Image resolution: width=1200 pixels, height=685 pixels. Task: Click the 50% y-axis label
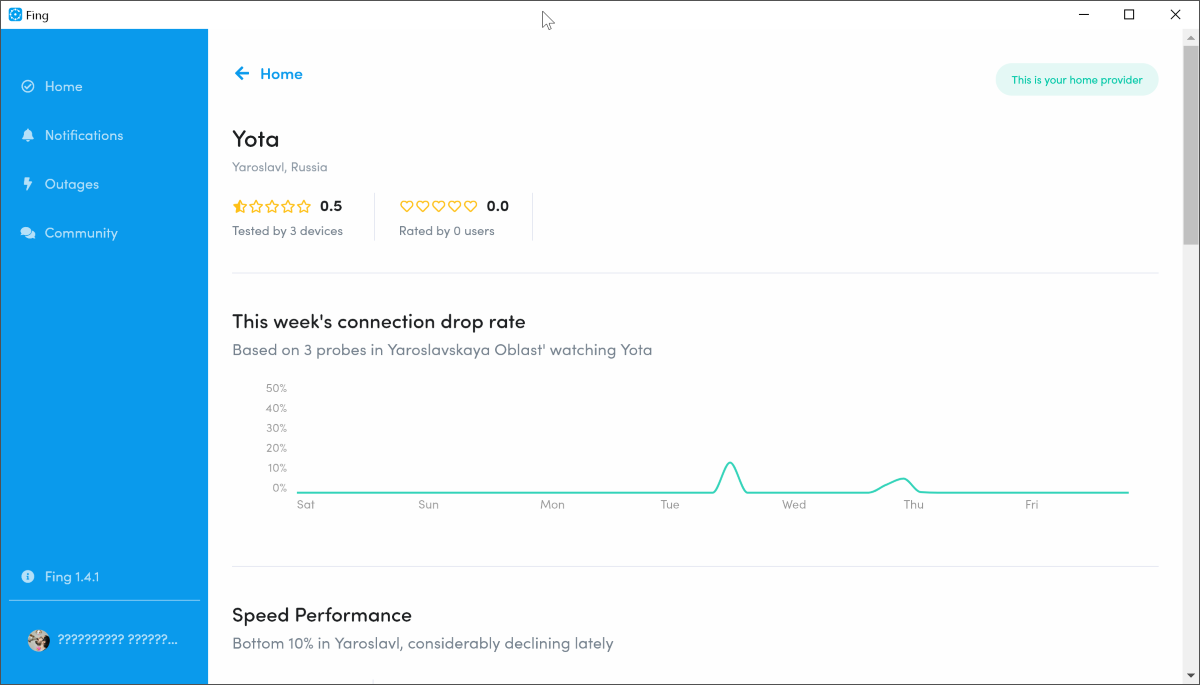pyautogui.click(x=276, y=388)
